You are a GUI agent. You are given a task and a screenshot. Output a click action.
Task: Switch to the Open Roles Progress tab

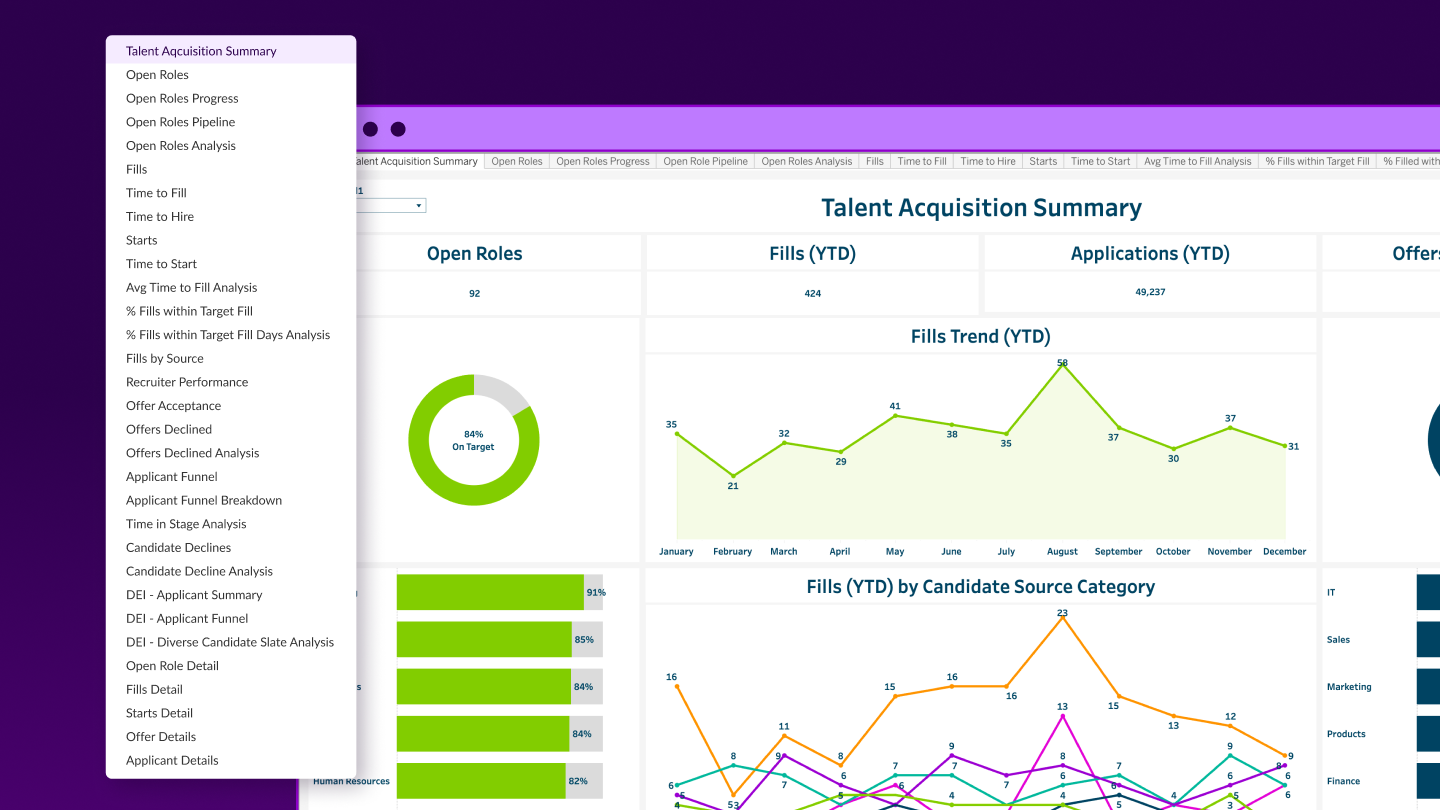[x=603, y=161]
